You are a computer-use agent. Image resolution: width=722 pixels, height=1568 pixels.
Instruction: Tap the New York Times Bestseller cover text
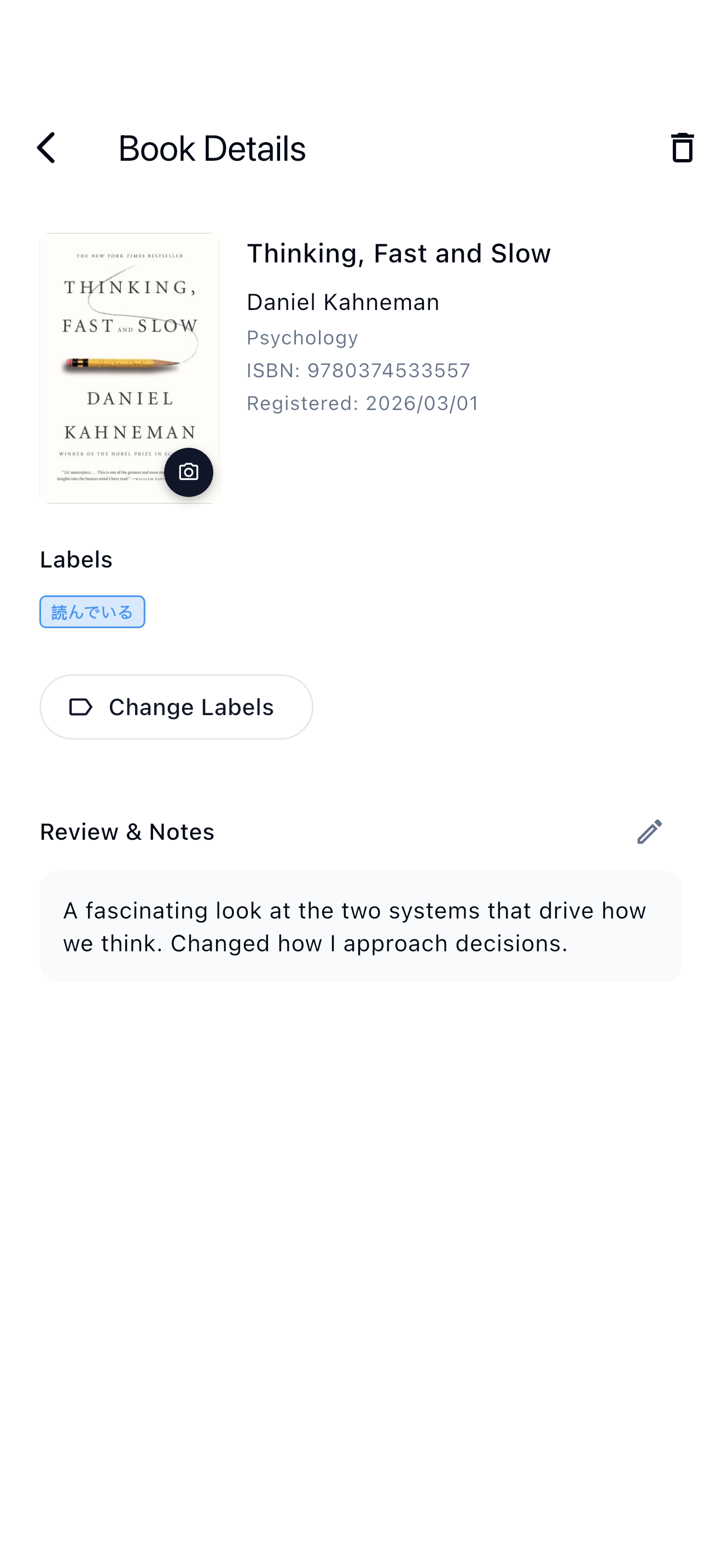pos(129,256)
